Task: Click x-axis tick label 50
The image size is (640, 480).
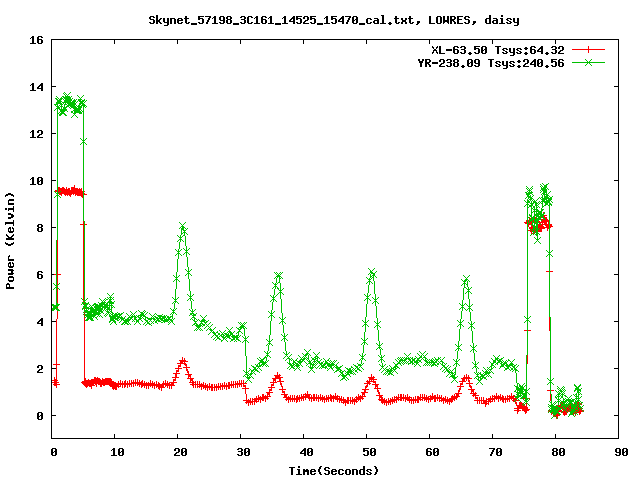Action: (369, 452)
